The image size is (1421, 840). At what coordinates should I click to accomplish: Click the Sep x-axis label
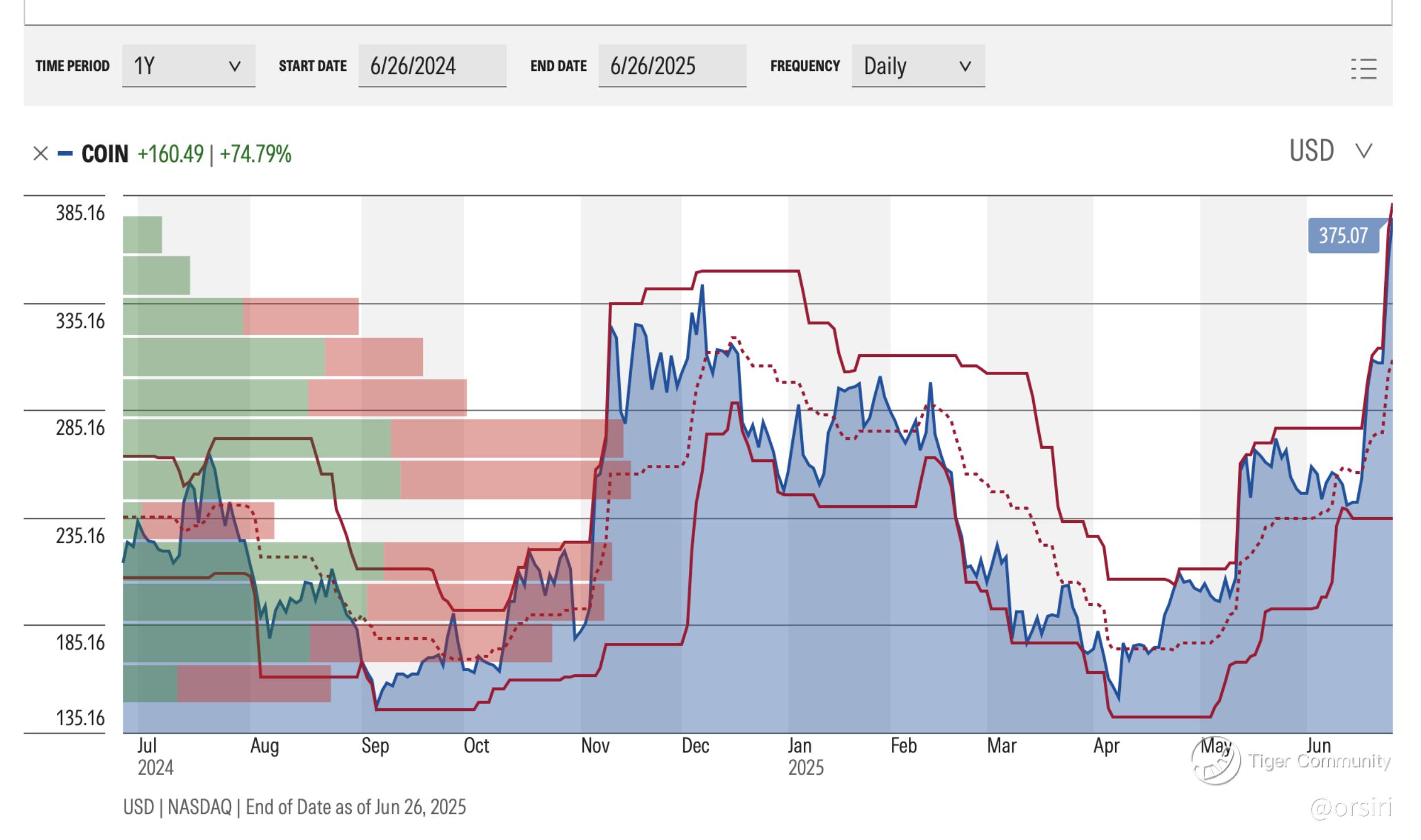click(x=375, y=746)
